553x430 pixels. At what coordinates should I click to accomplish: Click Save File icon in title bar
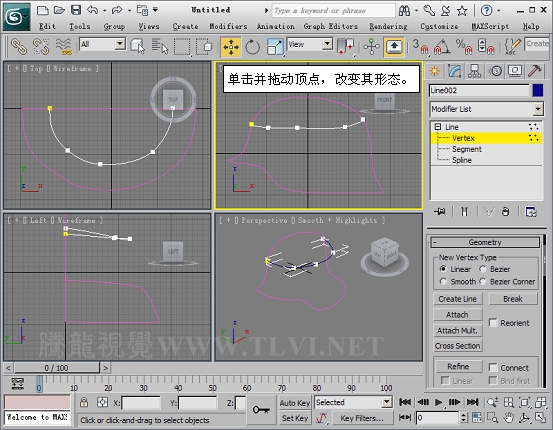[76, 10]
